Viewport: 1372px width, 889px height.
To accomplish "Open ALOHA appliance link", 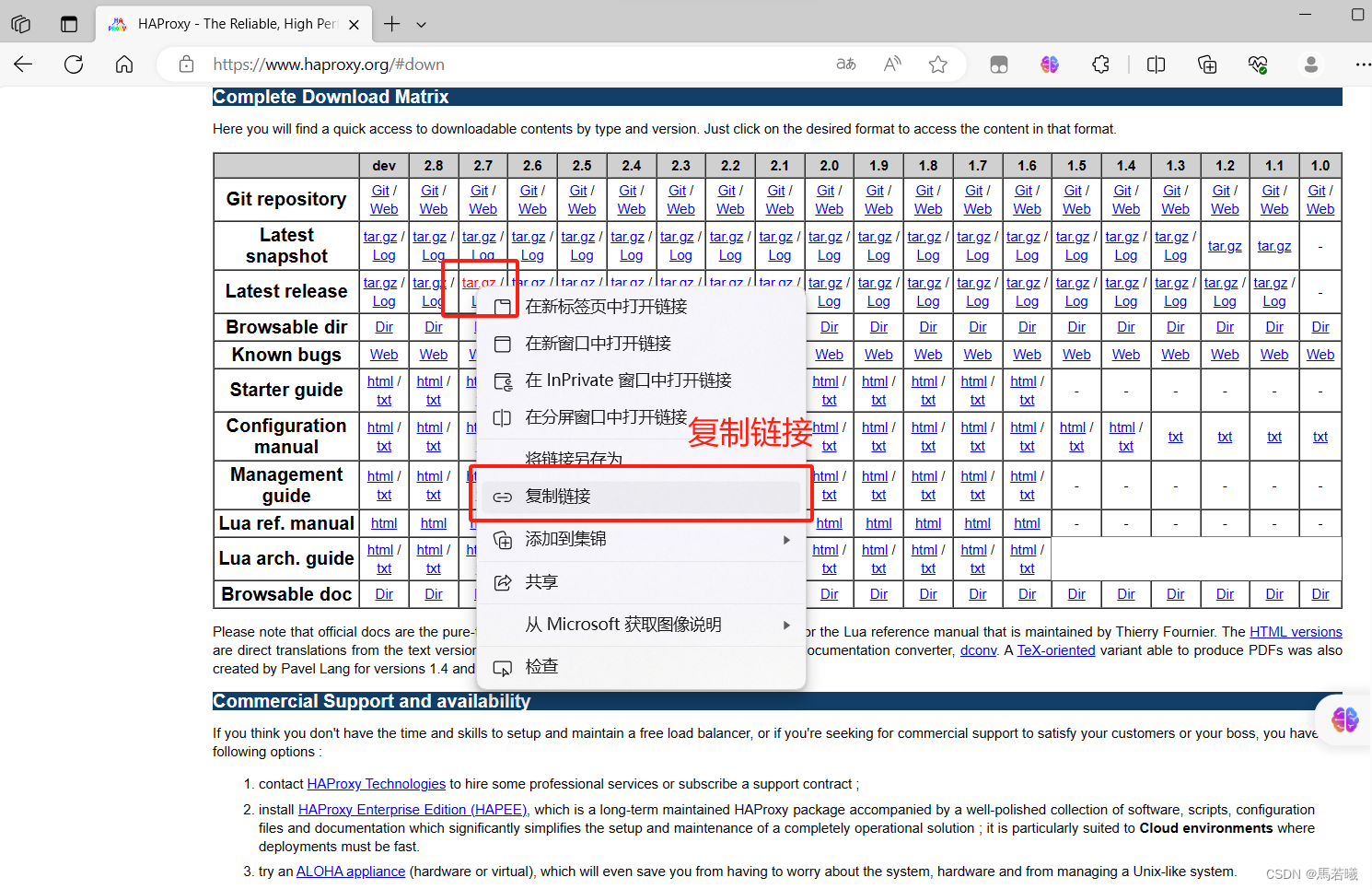I will pyautogui.click(x=350, y=871).
